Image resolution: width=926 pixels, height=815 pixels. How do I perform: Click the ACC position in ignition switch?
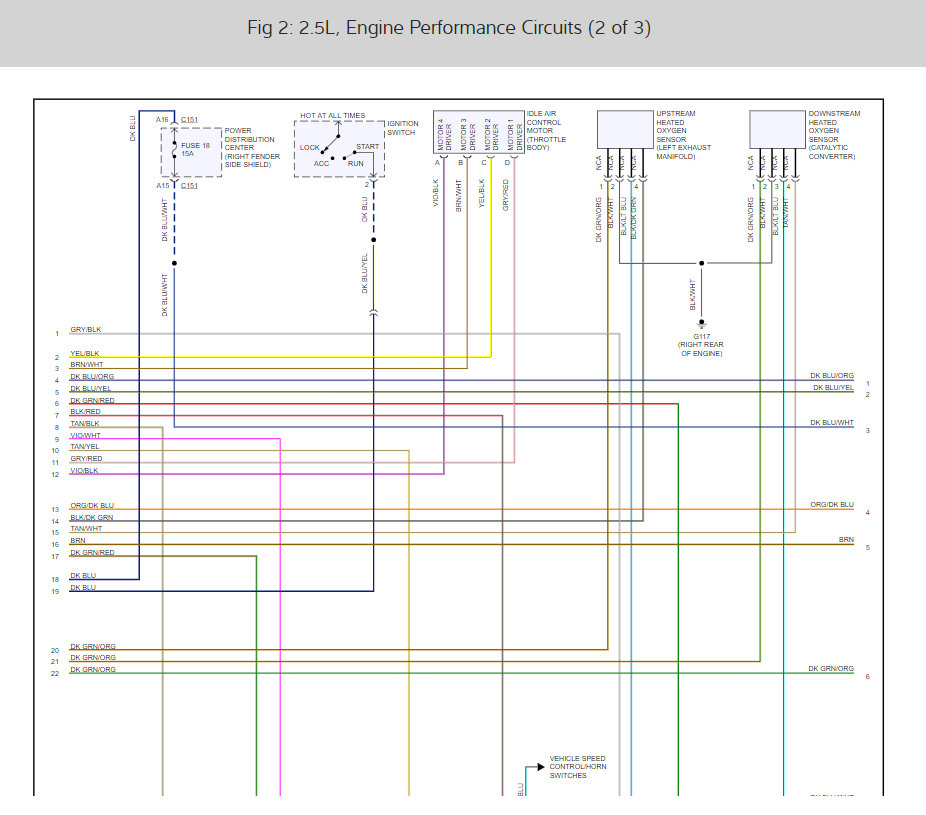[x=321, y=164]
